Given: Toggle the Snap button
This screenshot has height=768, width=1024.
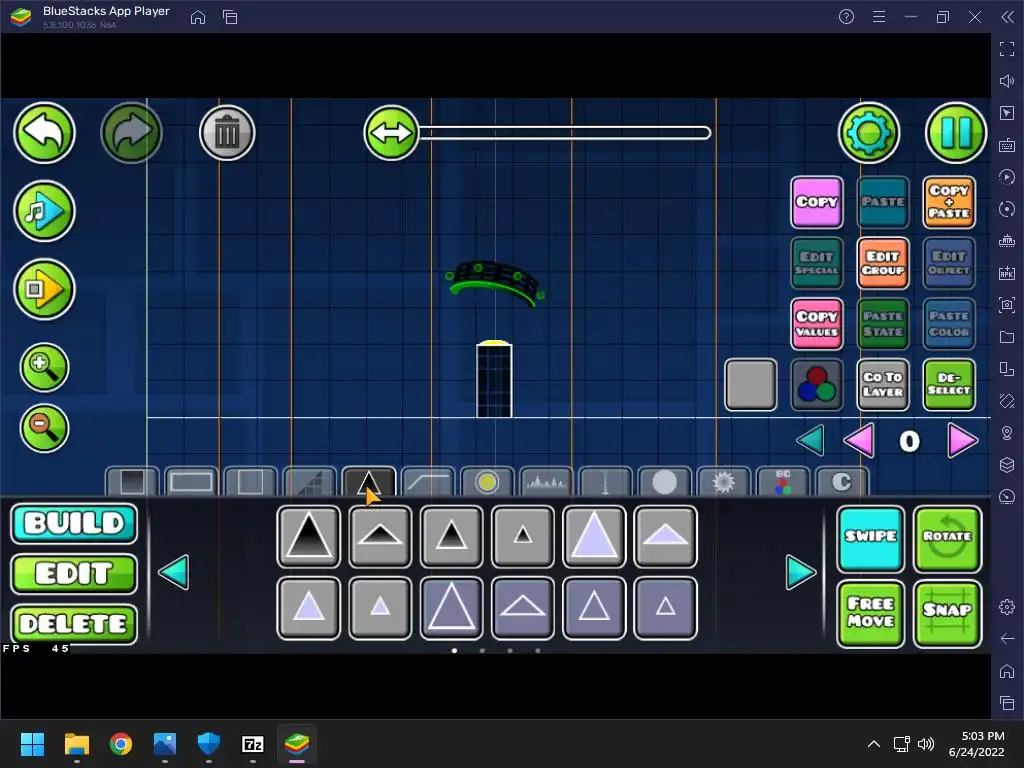Looking at the screenshot, I should [x=948, y=614].
